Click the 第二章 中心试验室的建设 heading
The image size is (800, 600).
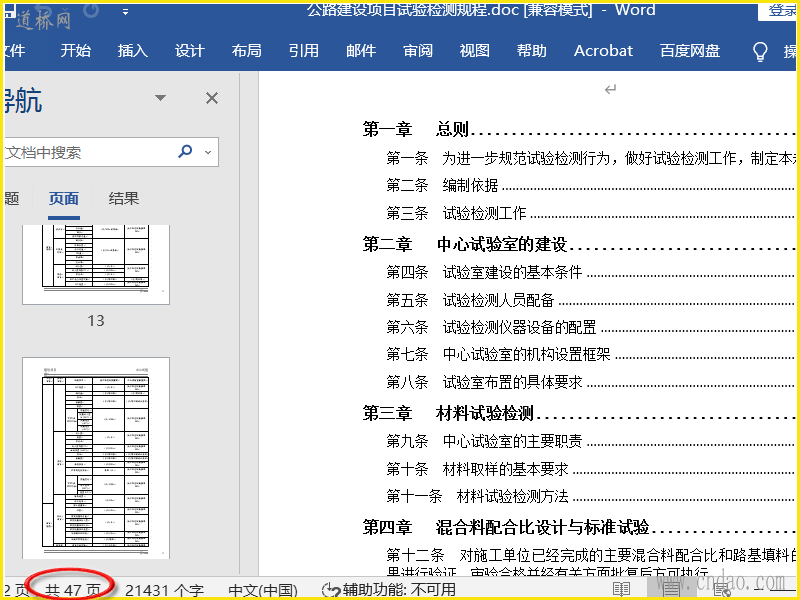click(x=579, y=244)
